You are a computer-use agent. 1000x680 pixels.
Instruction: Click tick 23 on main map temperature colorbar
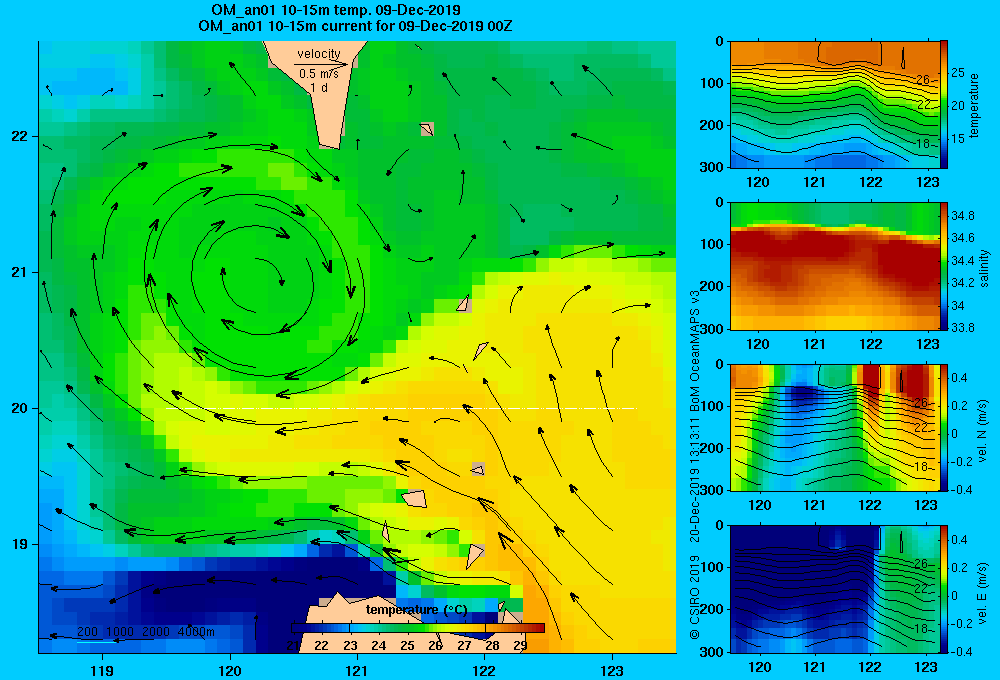tap(350, 645)
